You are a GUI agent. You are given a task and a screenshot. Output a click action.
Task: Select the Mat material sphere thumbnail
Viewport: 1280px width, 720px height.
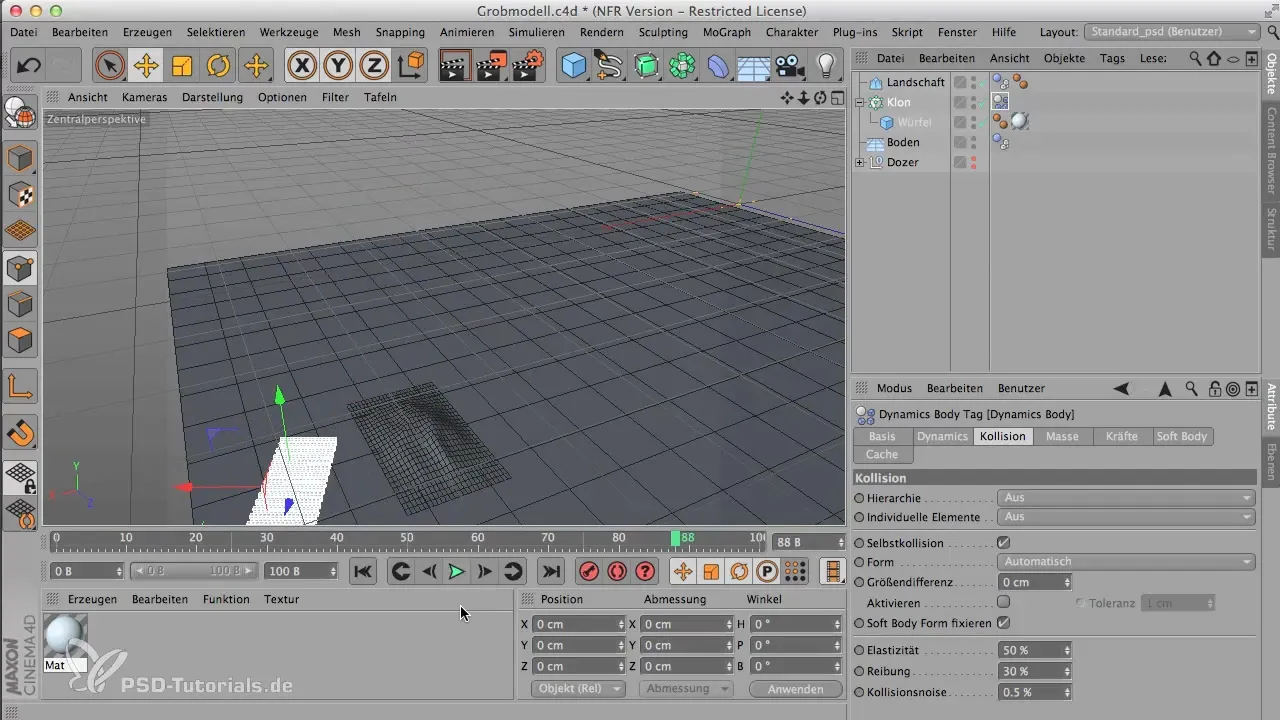[66, 634]
